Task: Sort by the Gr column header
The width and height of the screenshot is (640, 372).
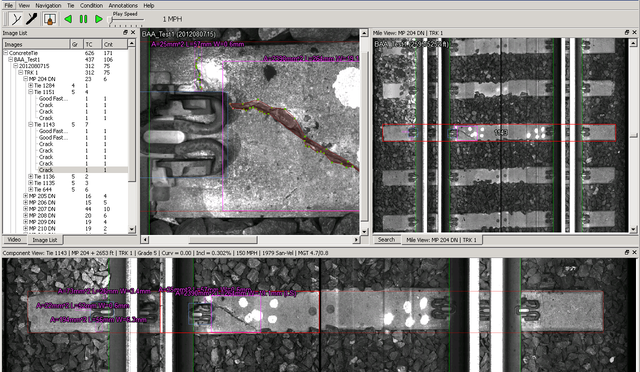Action: click(x=77, y=44)
